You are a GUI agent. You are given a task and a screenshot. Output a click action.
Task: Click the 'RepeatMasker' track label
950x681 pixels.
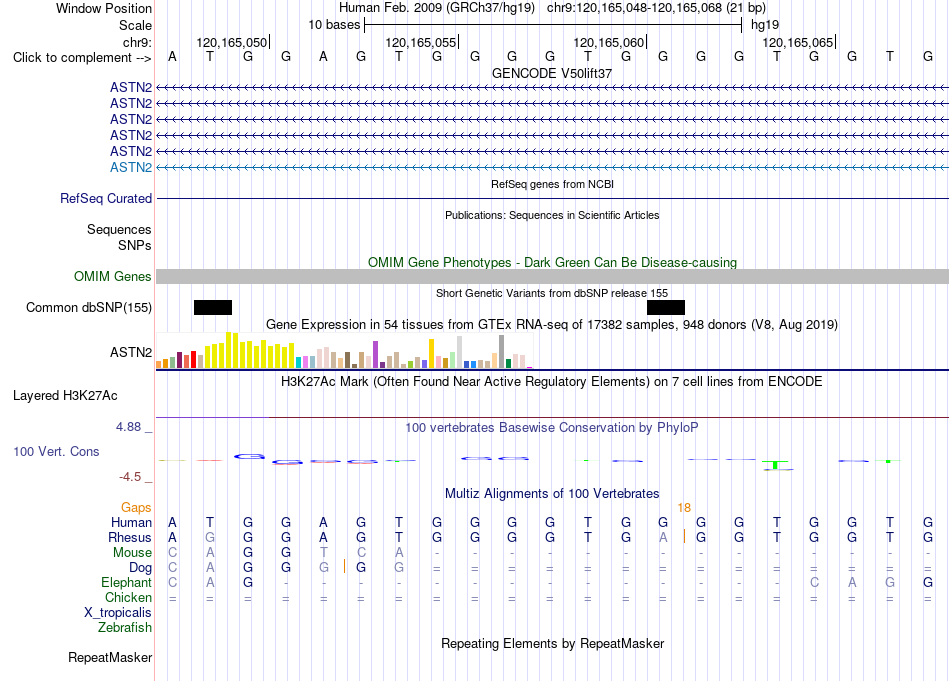click(x=110, y=657)
